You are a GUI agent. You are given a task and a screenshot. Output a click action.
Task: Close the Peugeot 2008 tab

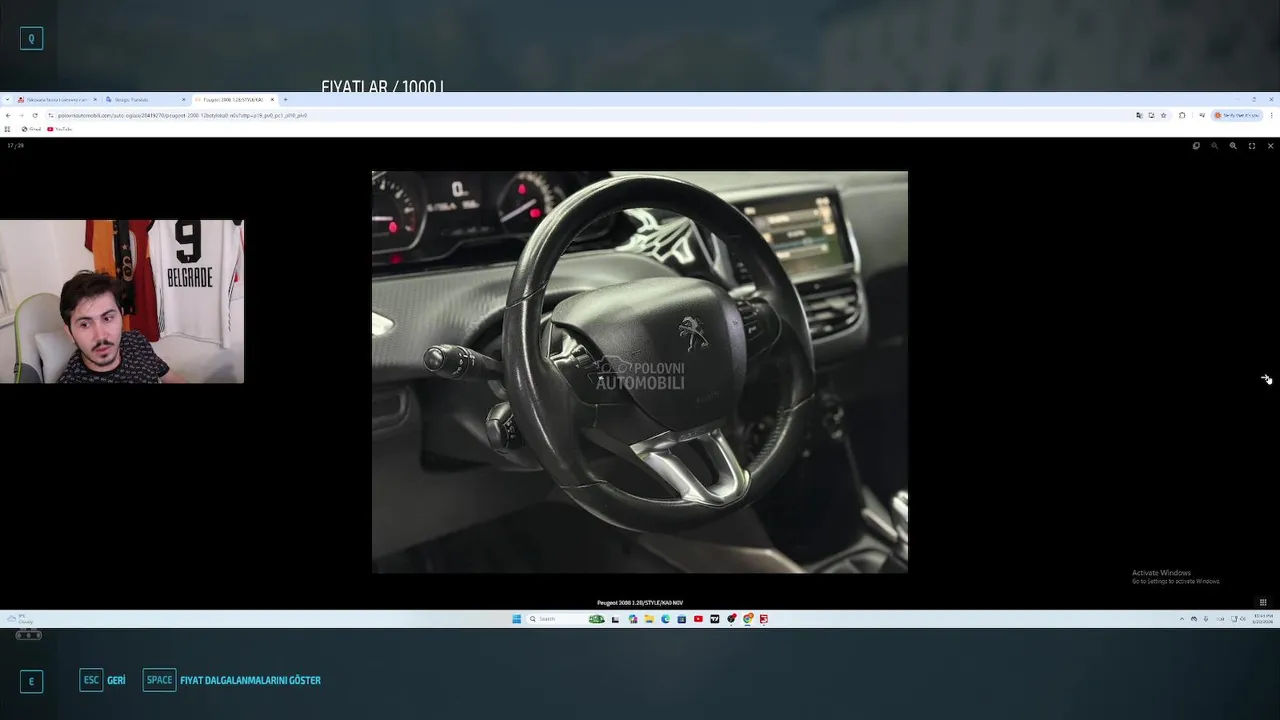pos(272,99)
